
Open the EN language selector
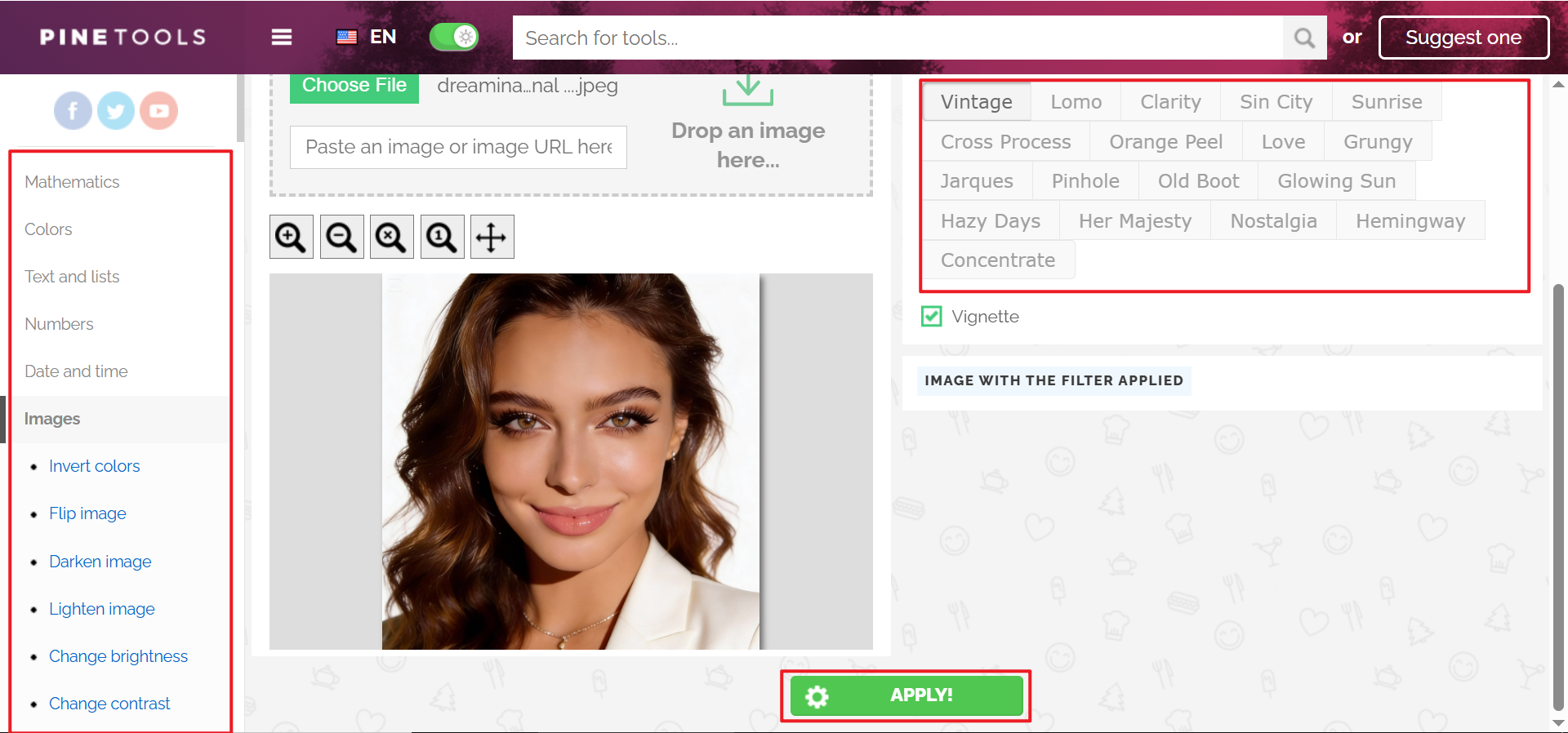pos(383,37)
